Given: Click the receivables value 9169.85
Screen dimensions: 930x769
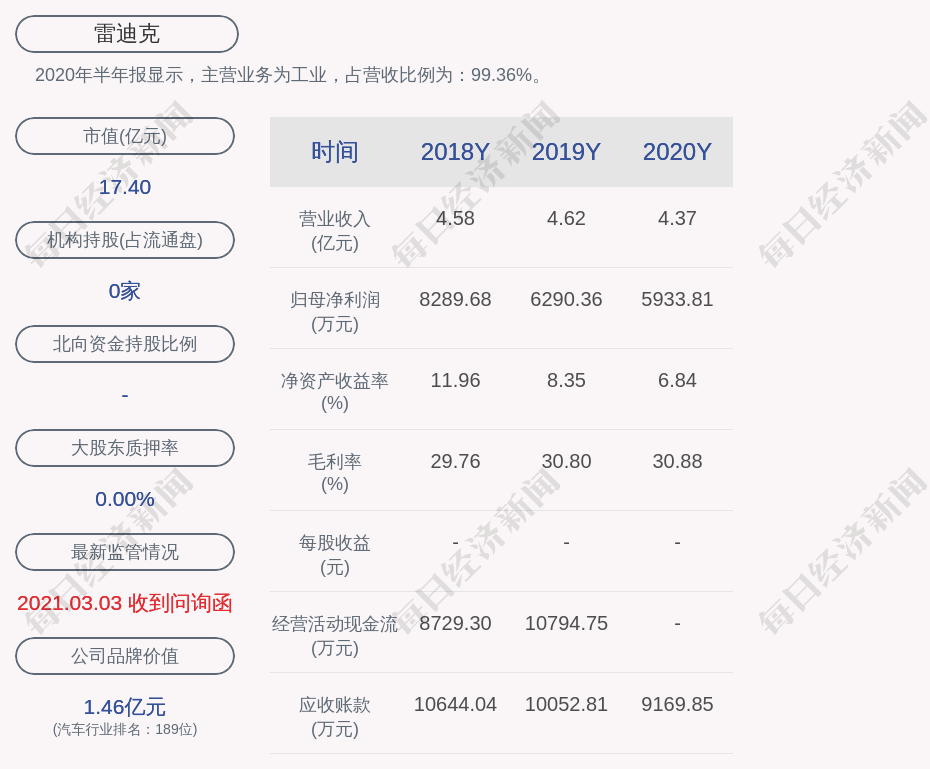Looking at the screenshot, I should pos(677,704).
